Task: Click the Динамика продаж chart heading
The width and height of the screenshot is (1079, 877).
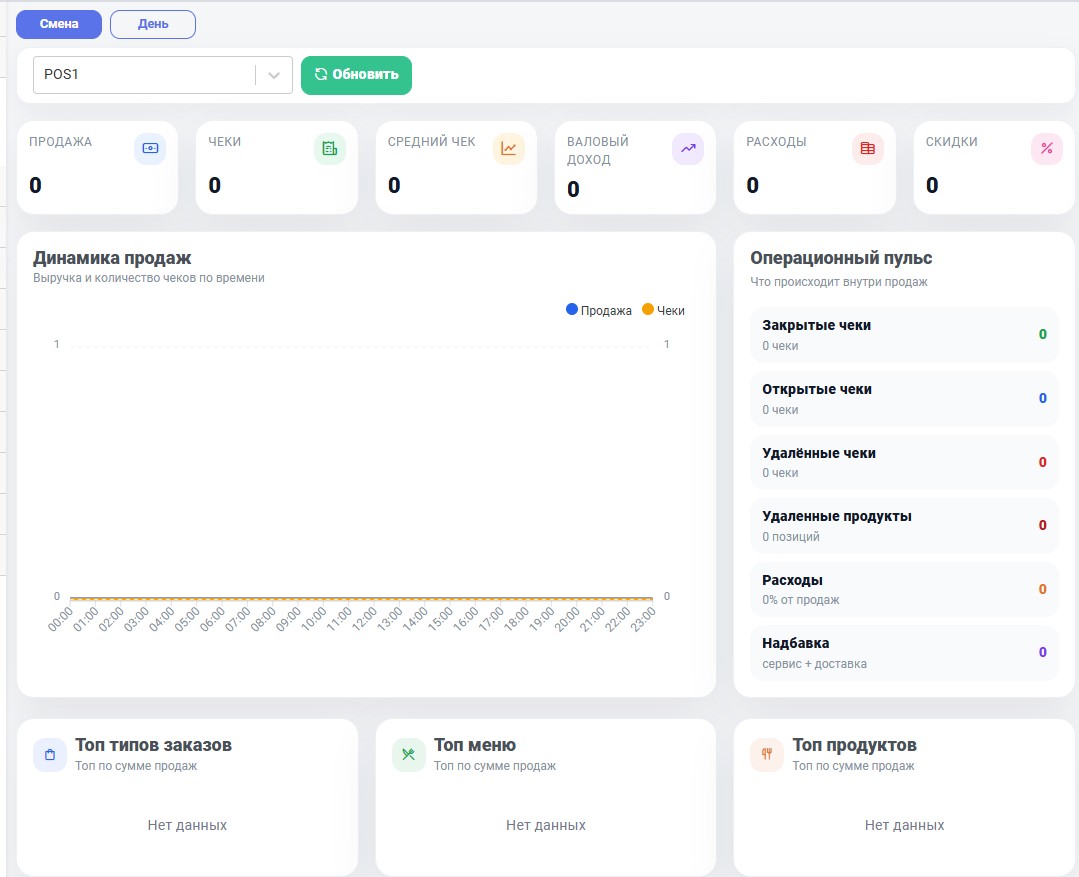Action: click(112, 258)
